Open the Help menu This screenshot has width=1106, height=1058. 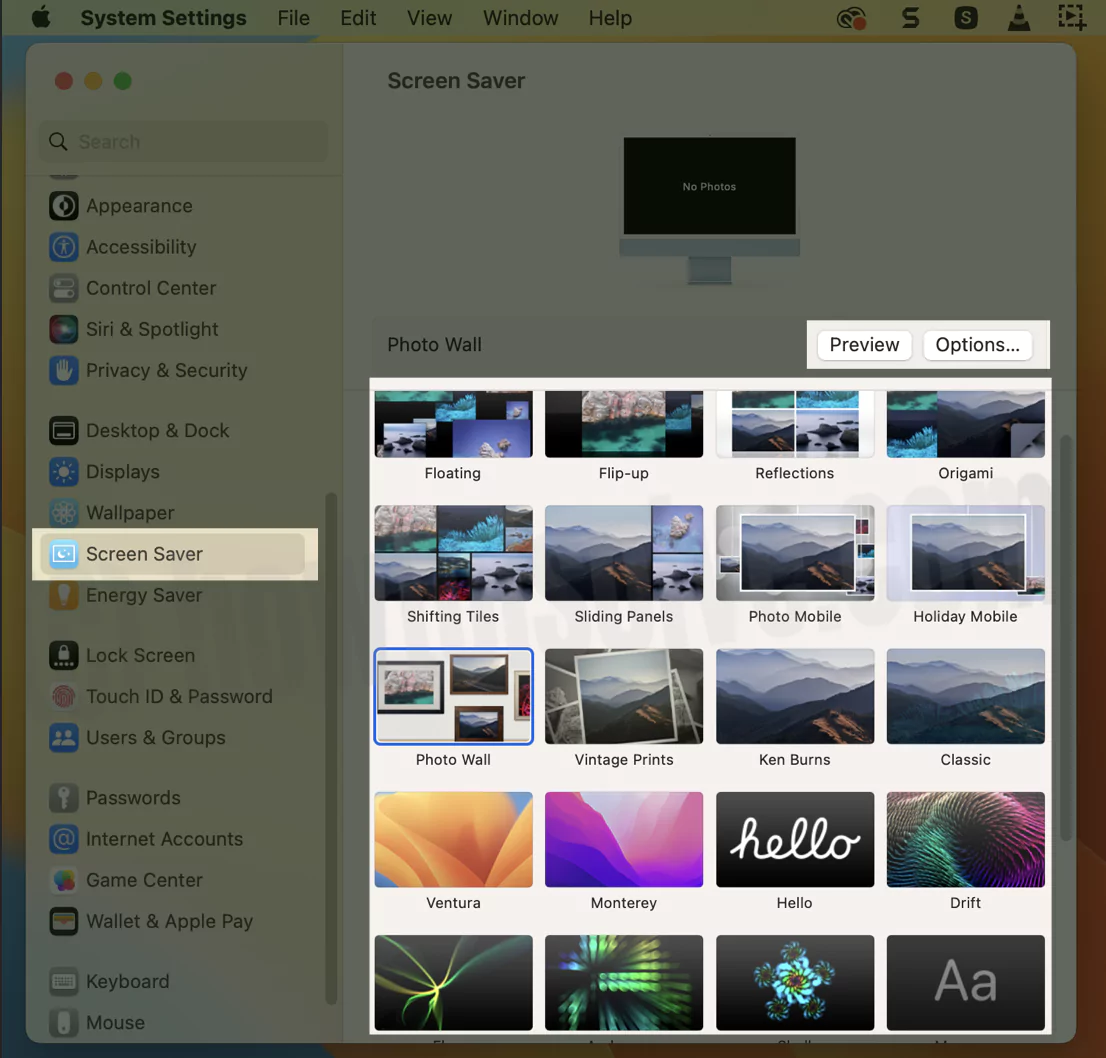tap(610, 18)
